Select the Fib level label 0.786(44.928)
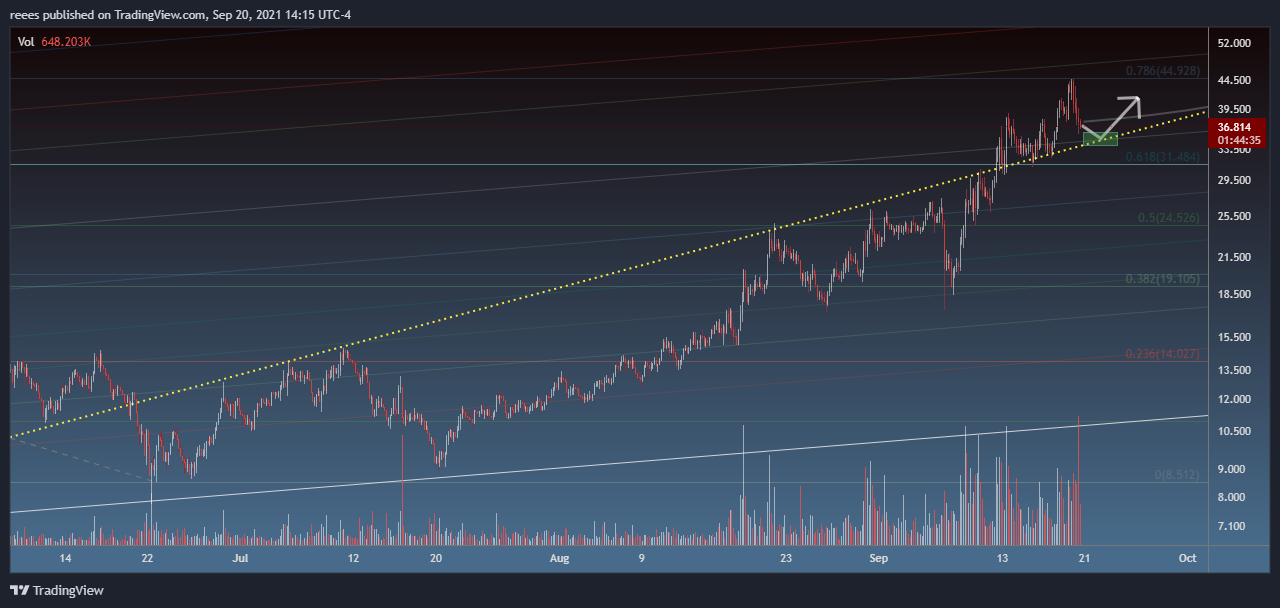This screenshot has width=1280, height=608. [1162, 71]
